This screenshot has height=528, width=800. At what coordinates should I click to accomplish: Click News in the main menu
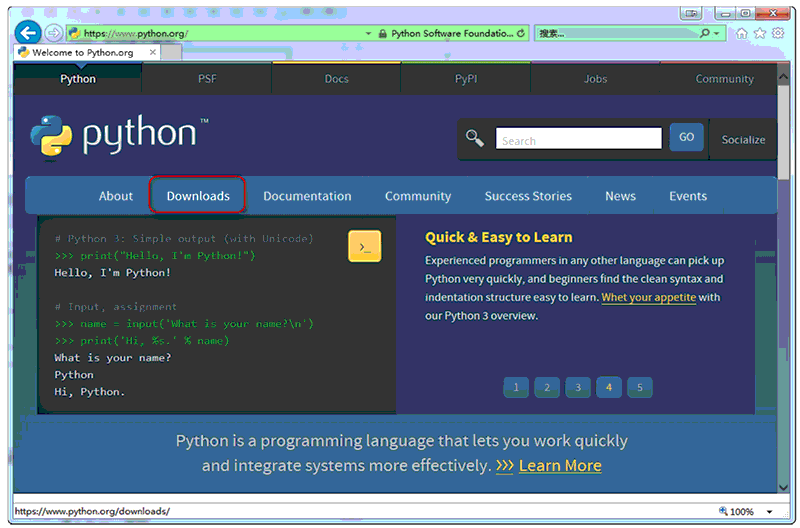[620, 196]
